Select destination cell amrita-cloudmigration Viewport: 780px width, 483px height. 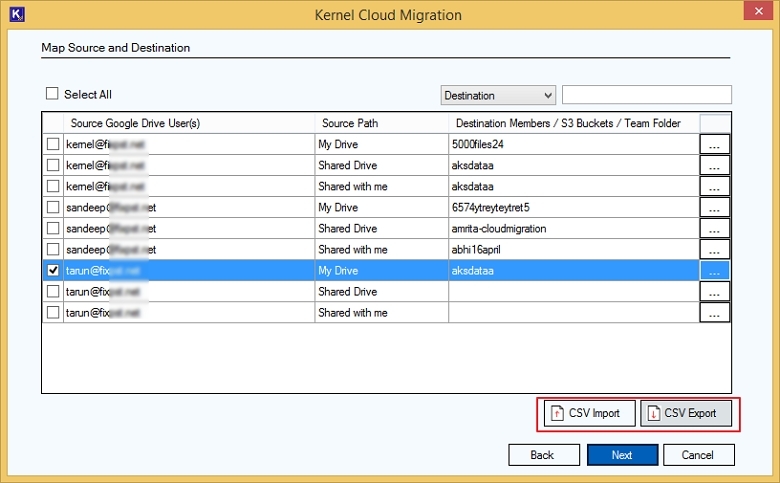(574, 228)
